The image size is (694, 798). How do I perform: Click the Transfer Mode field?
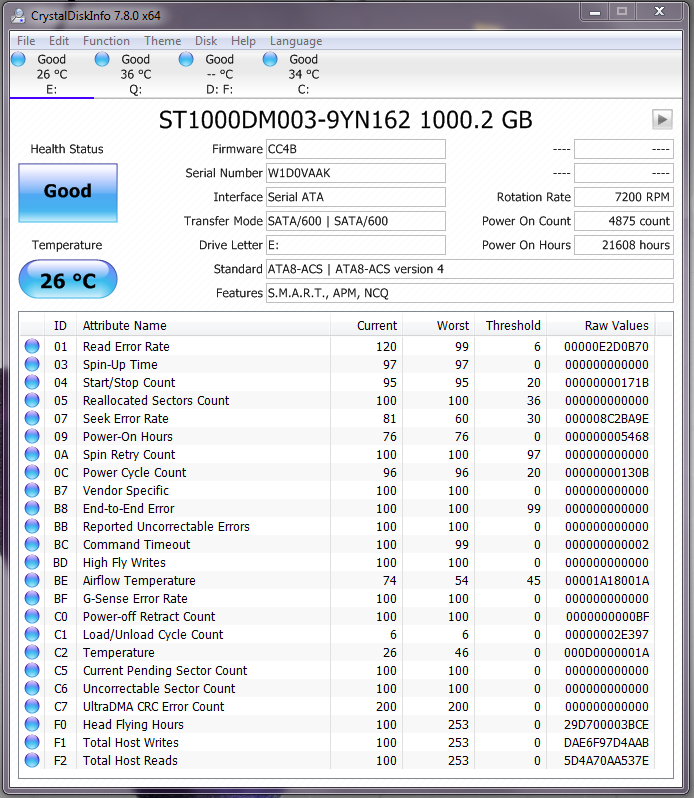pyautogui.click(x=356, y=221)
